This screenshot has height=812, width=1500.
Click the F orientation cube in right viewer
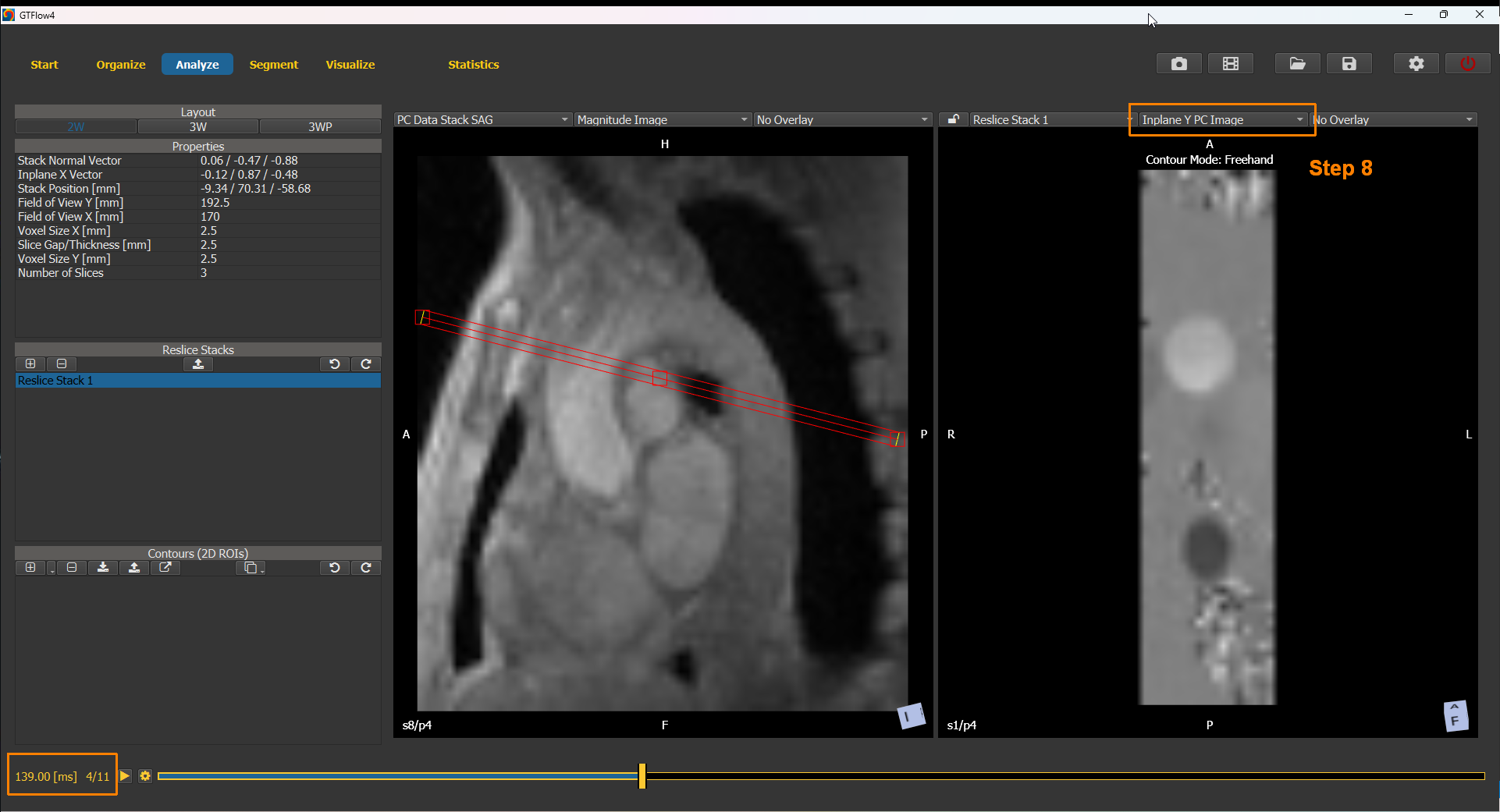1456,716
